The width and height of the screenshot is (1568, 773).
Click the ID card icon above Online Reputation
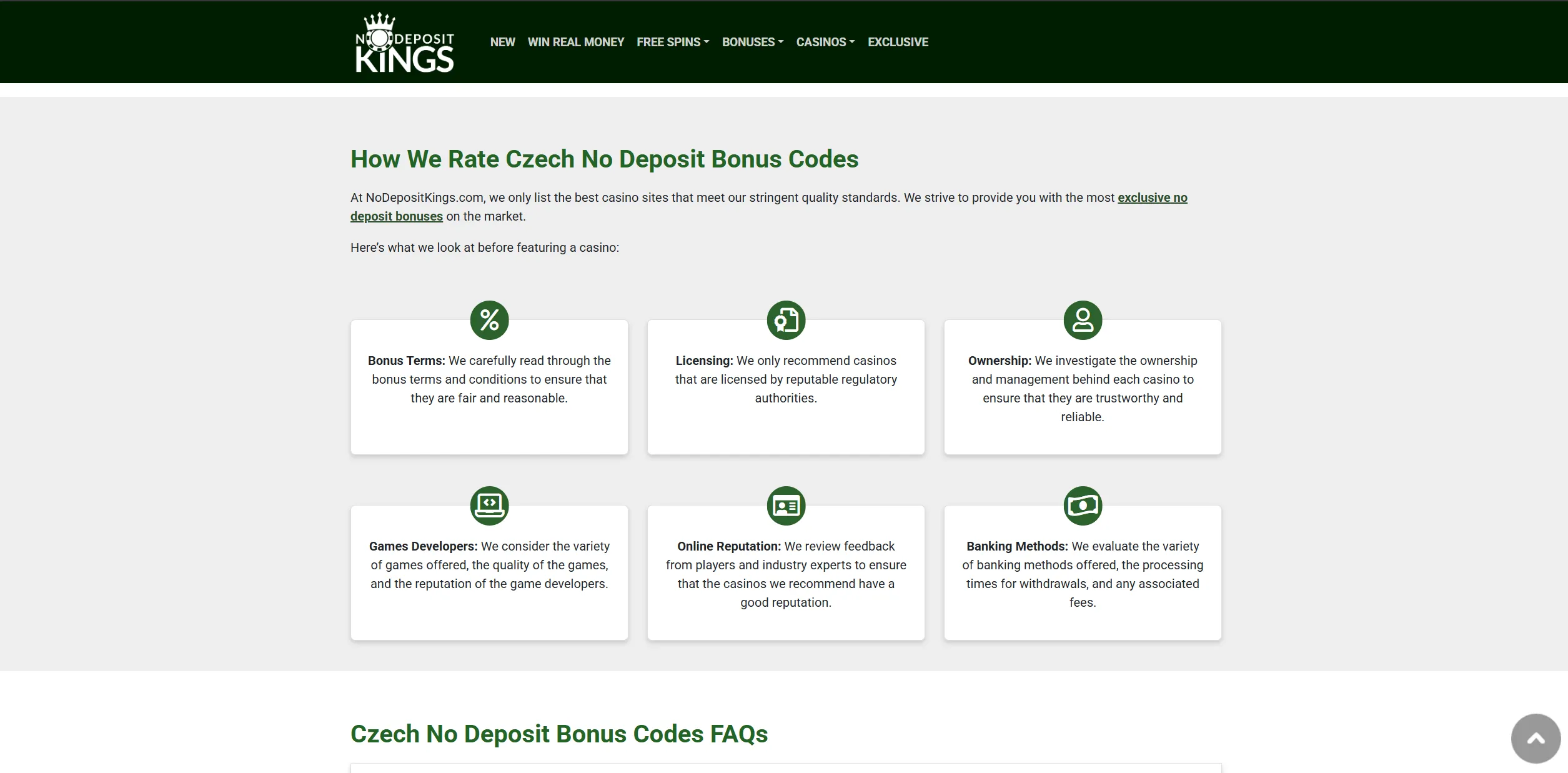[x=786, y=506]
